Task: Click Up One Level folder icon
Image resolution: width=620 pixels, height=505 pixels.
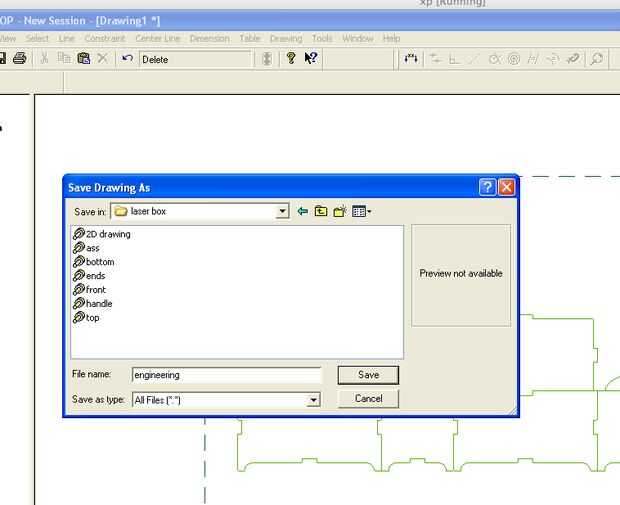Action: pyautogui.click(x=321, y=211)
